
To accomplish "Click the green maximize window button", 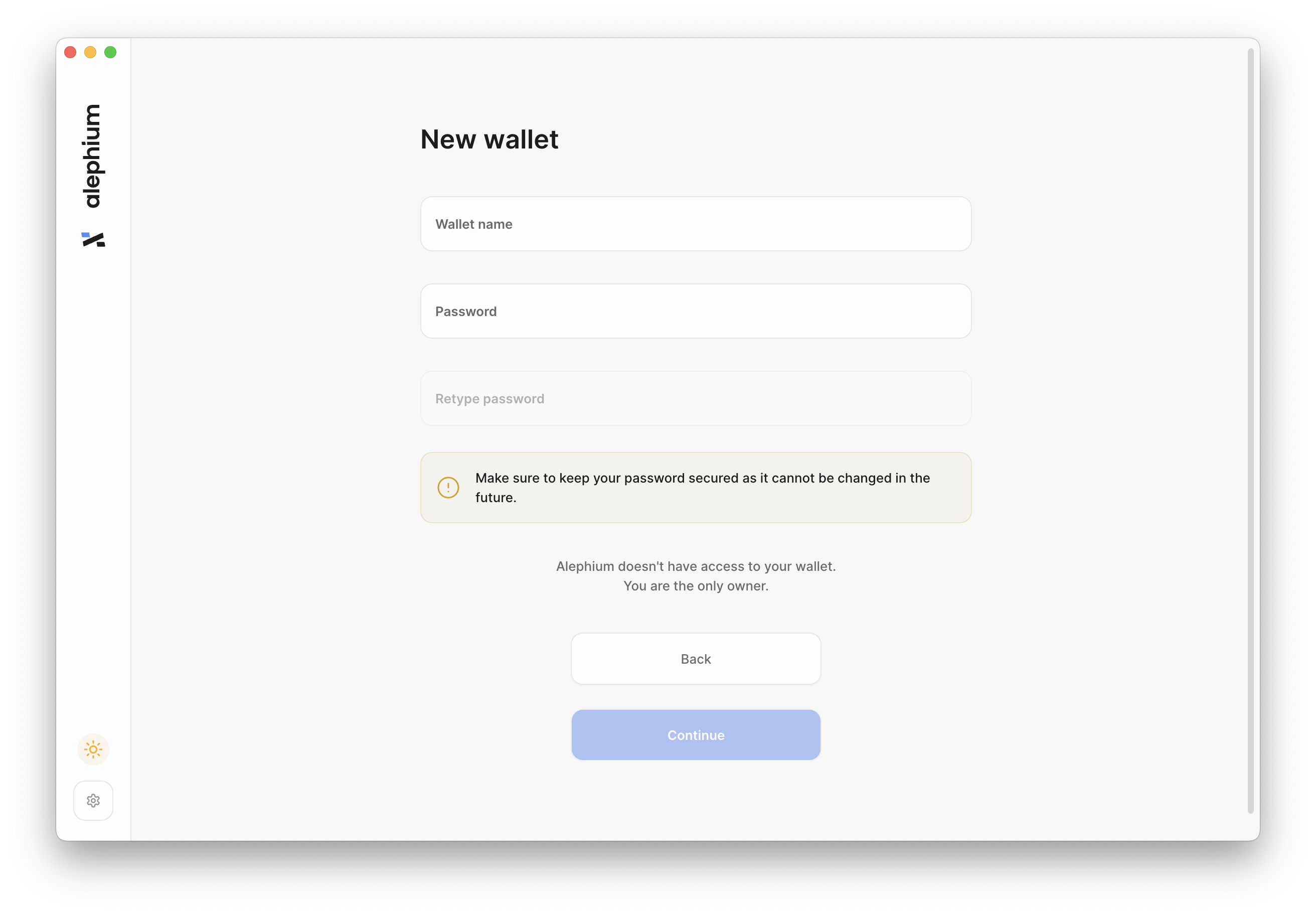I will (x=111, y=53).
